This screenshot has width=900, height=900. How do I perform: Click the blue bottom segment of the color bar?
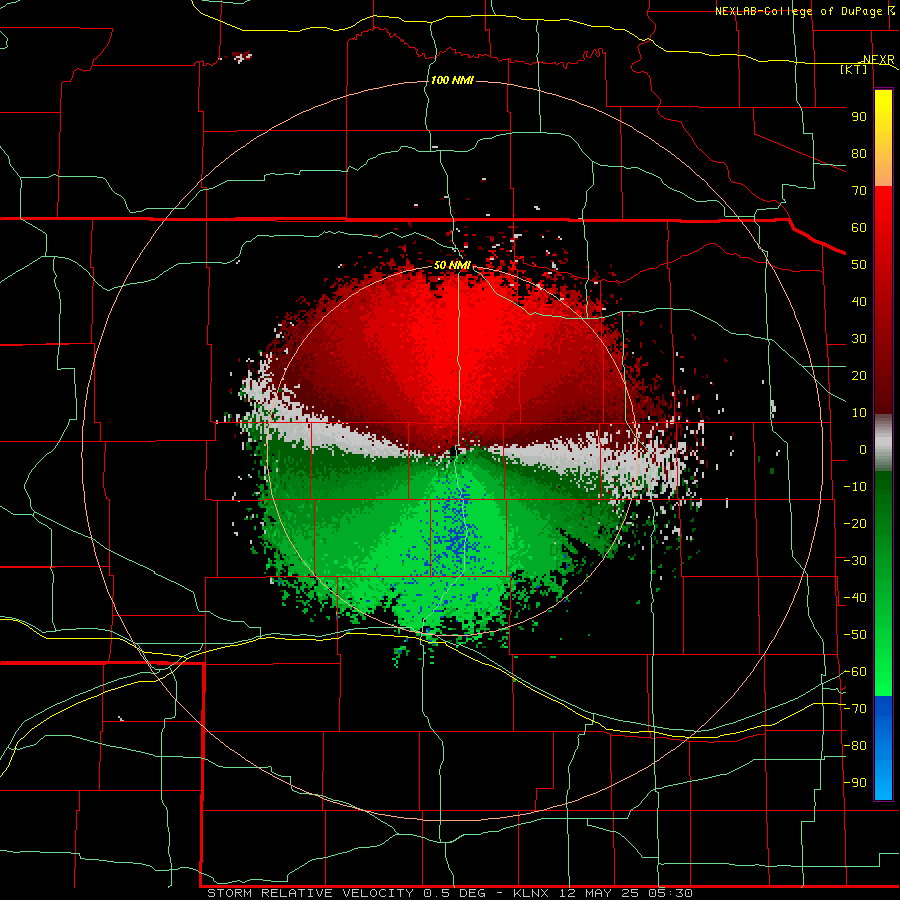tap(883, 748)
